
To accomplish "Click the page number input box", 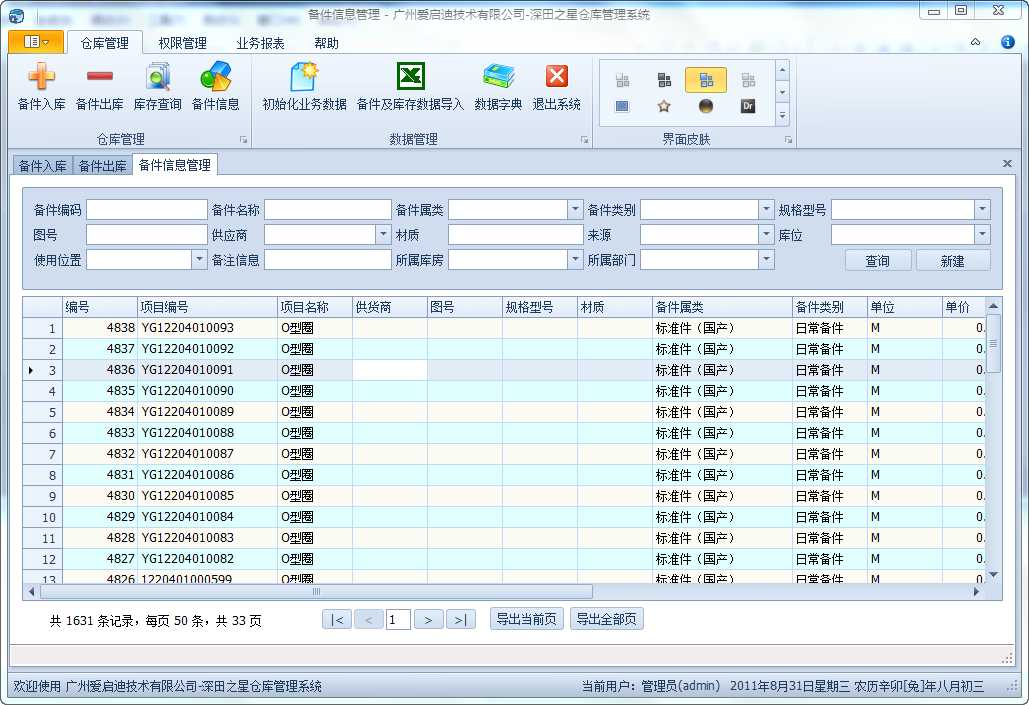I will [398, 620].
